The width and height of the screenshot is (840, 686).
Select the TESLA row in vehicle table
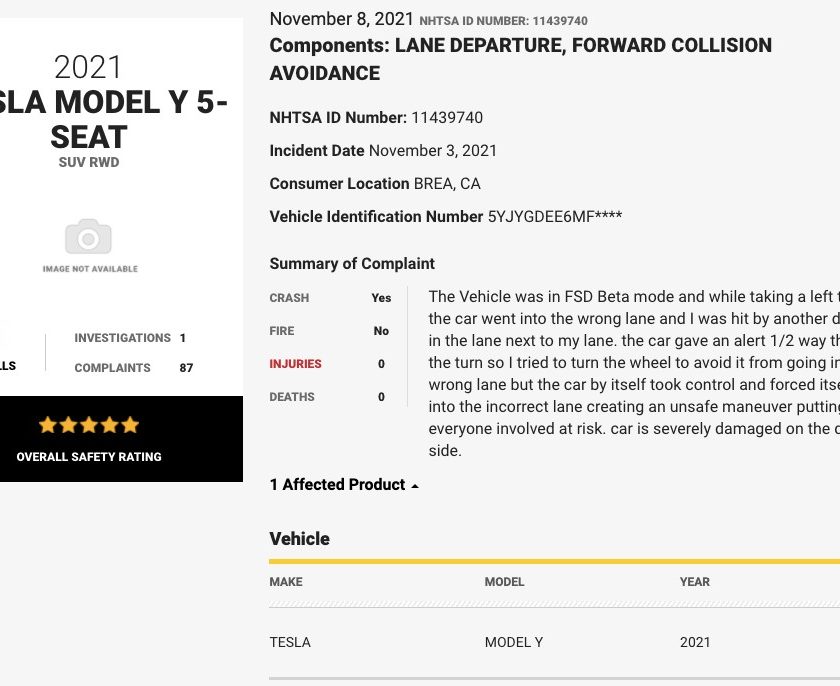(554, 642)
